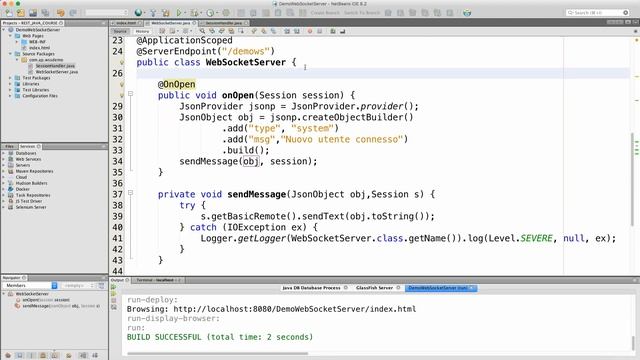Viewport: 640px width, 360px height.
Task: Click the Save All toolbar icon
Action: click(45, 13)
